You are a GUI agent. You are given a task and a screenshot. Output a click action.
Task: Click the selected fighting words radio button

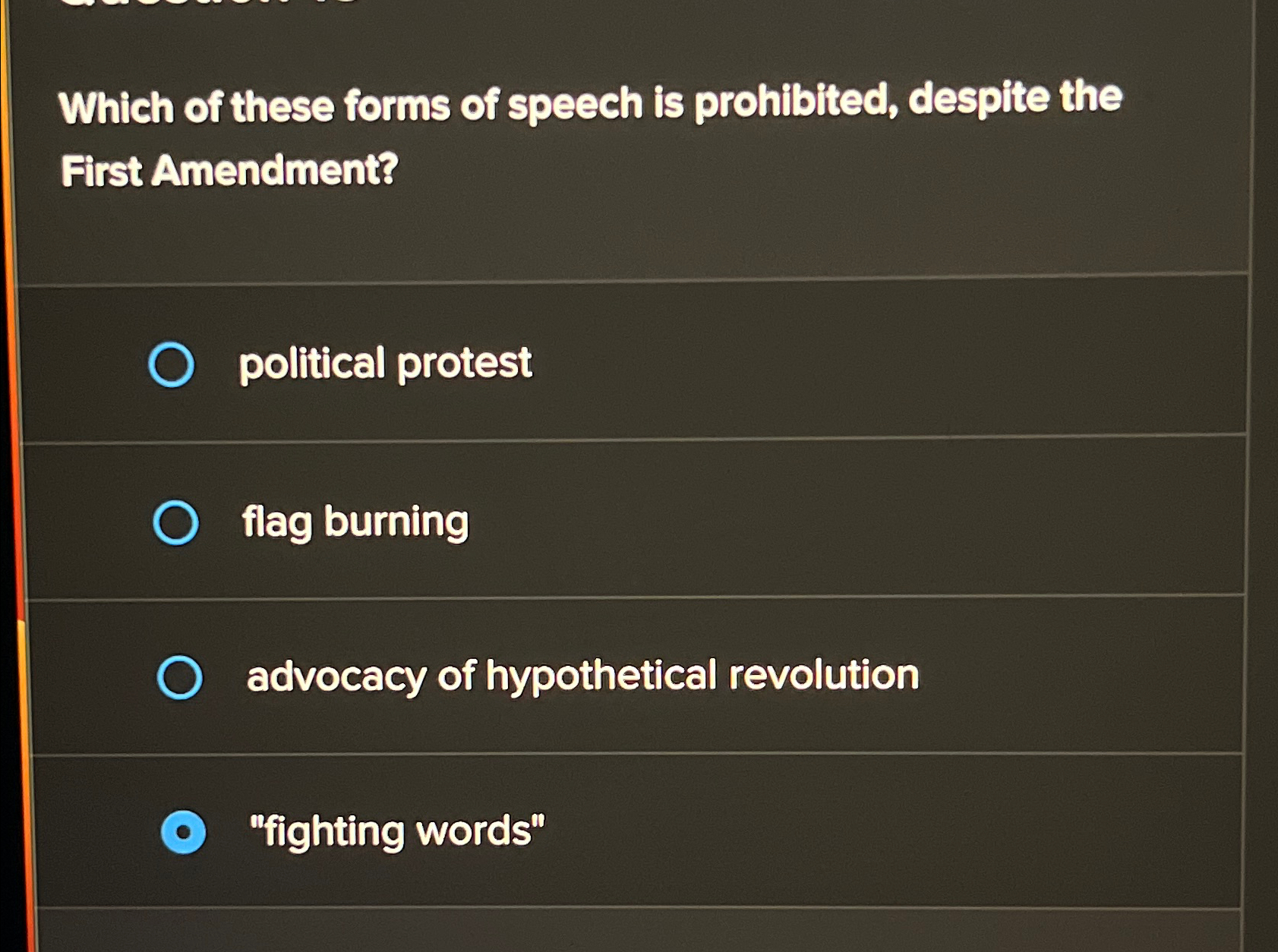[183, 832]
